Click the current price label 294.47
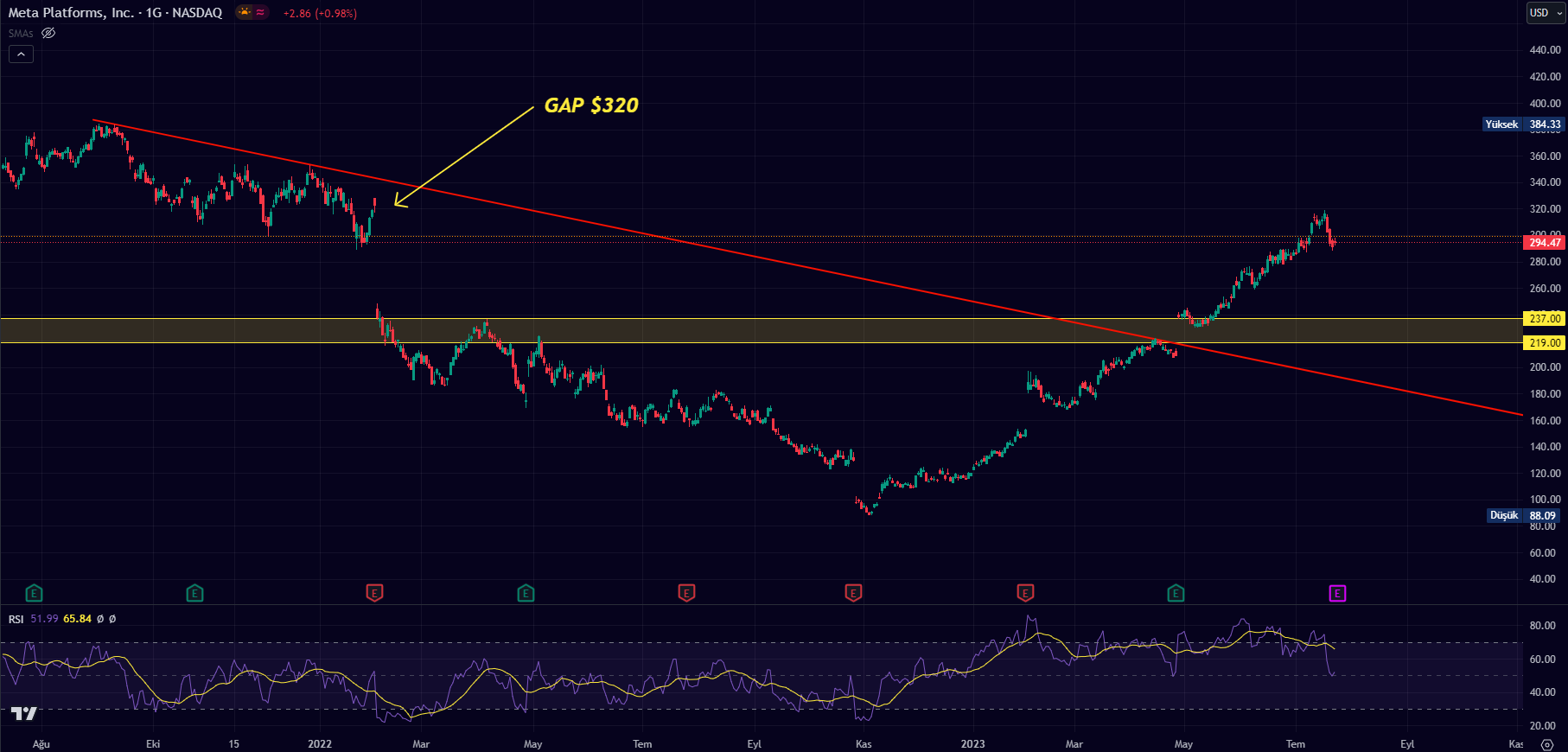1568x752 pixels. [1545, 243]
